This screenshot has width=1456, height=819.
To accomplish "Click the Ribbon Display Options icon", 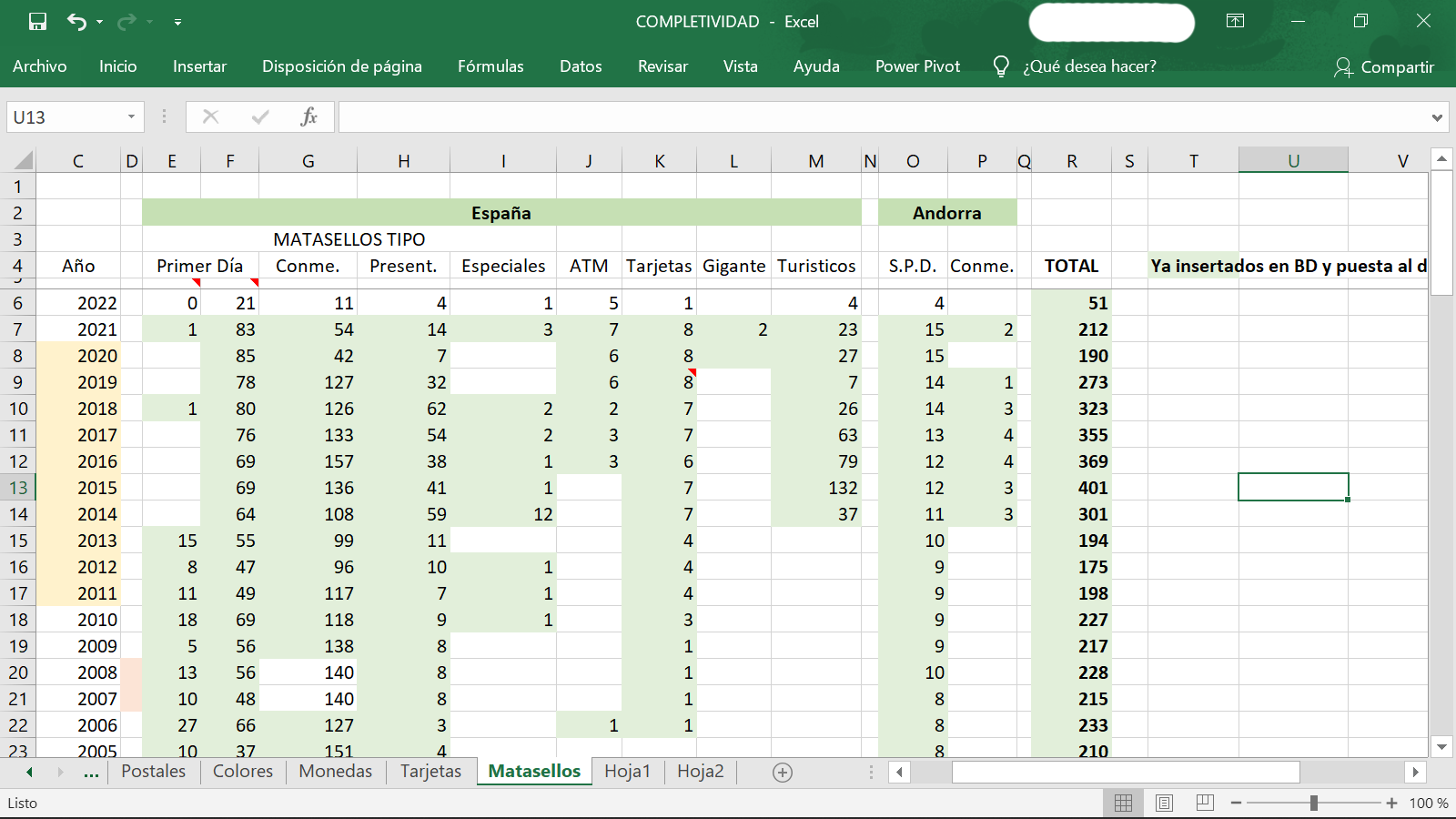I will (x=1235, y=21).
